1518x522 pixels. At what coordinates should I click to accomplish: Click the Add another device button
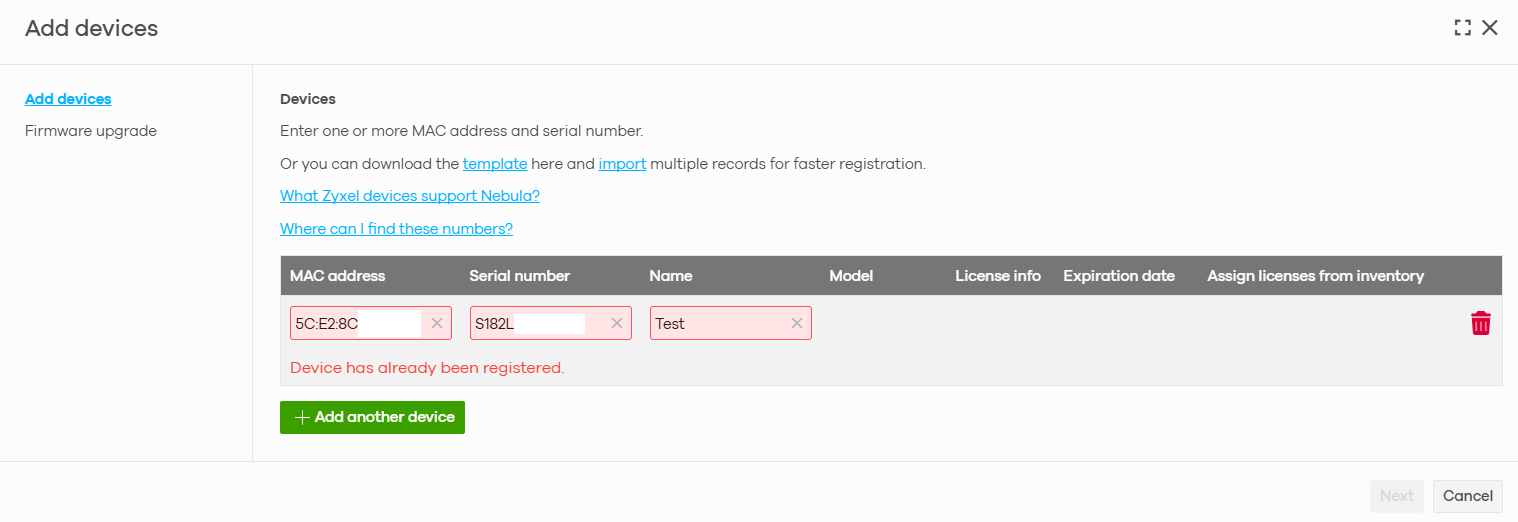[372, 417]
